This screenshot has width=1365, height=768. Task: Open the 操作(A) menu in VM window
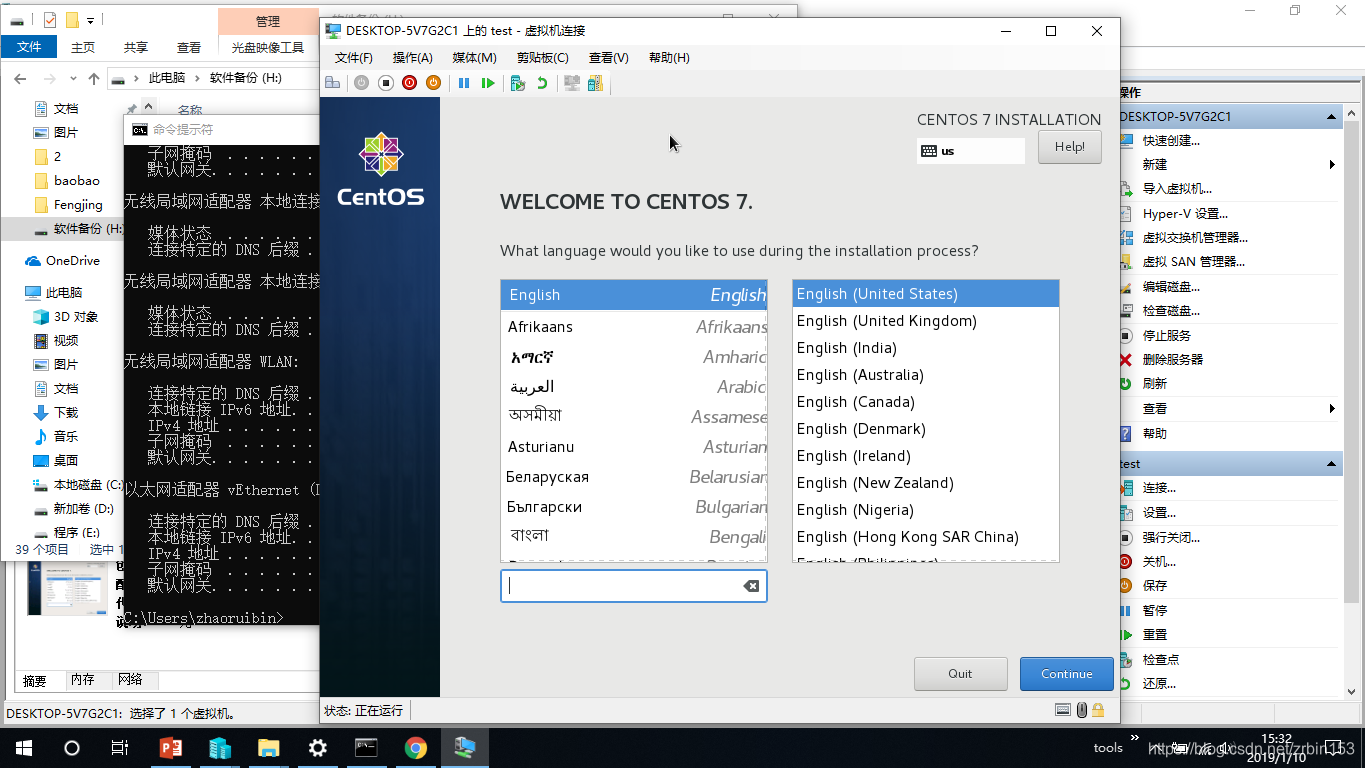[413, 58]
